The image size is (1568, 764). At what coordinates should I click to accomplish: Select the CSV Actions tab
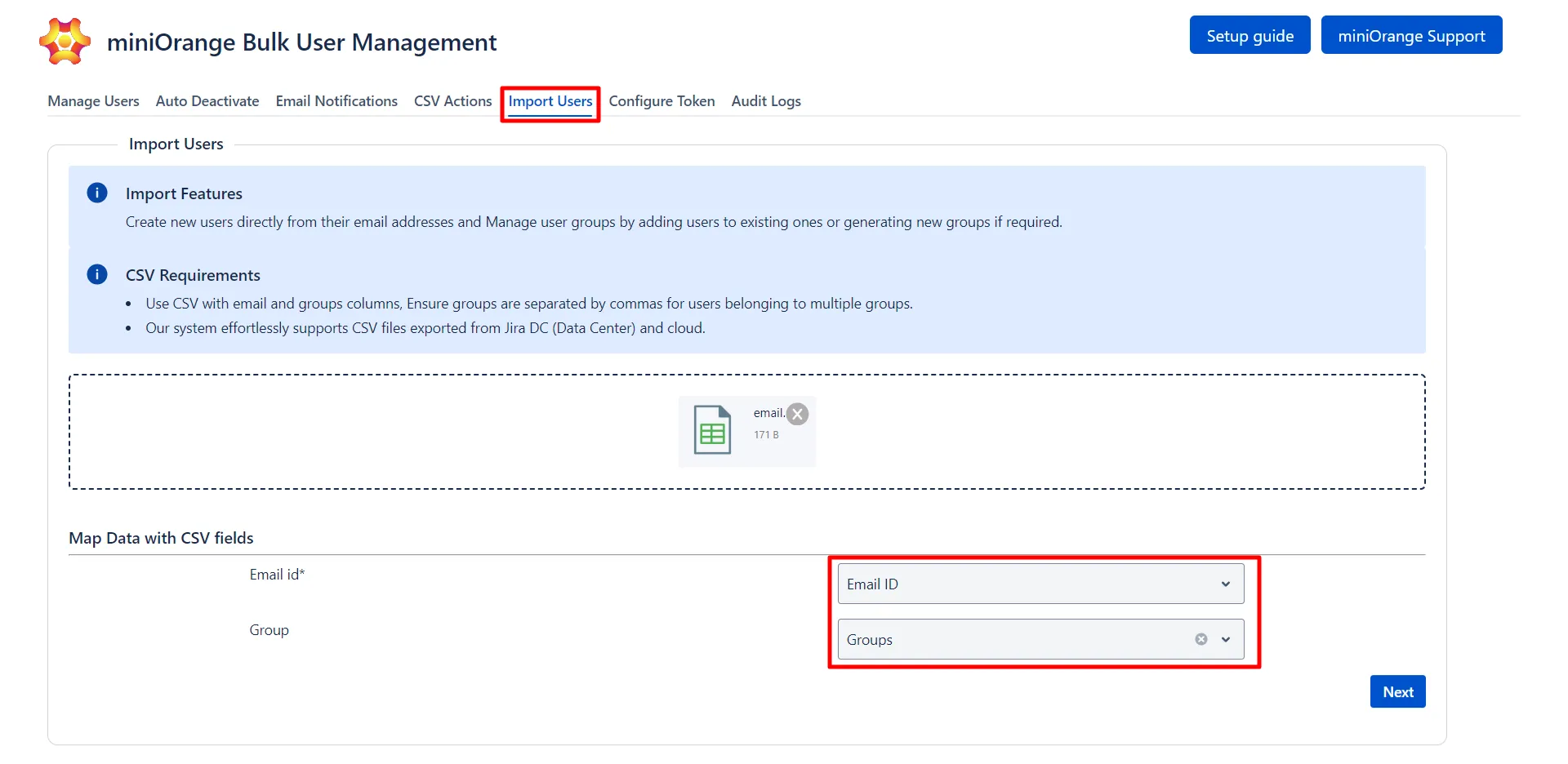(452, 101)
